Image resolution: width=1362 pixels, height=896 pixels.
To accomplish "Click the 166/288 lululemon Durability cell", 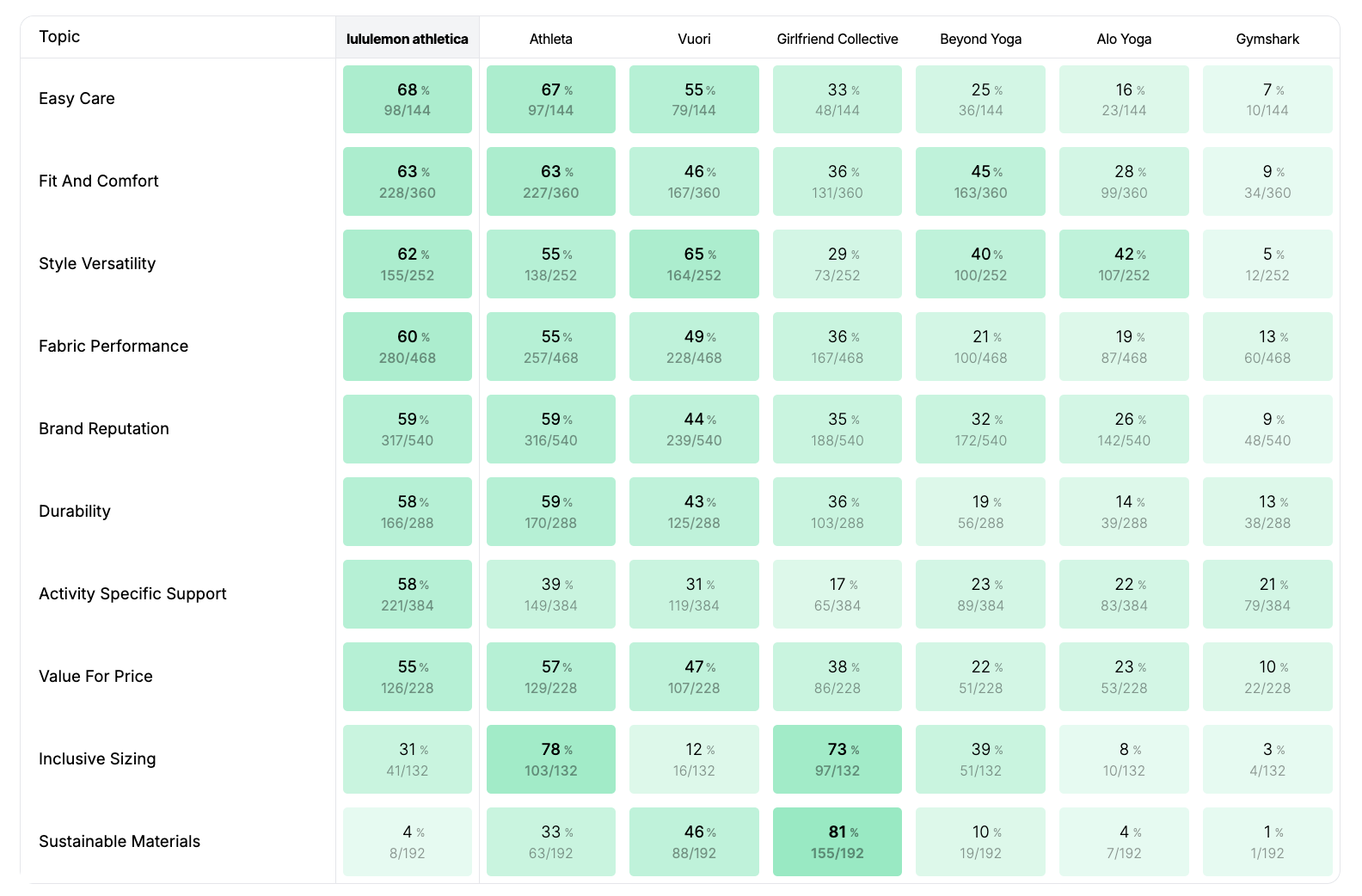I will pos(408,512).
